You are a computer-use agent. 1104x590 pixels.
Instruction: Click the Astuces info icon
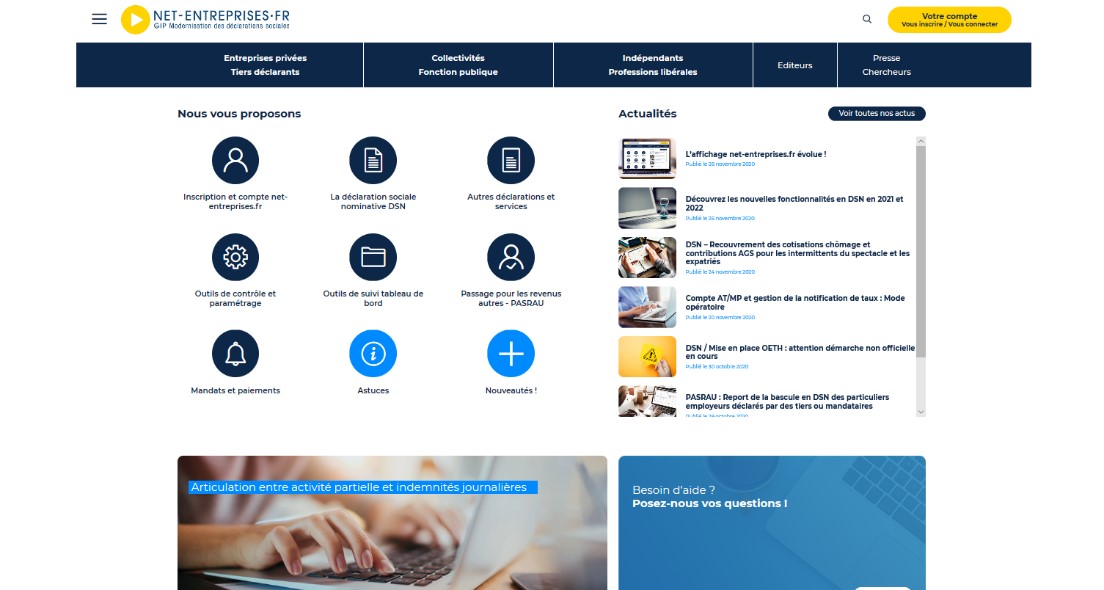(373, 353)
